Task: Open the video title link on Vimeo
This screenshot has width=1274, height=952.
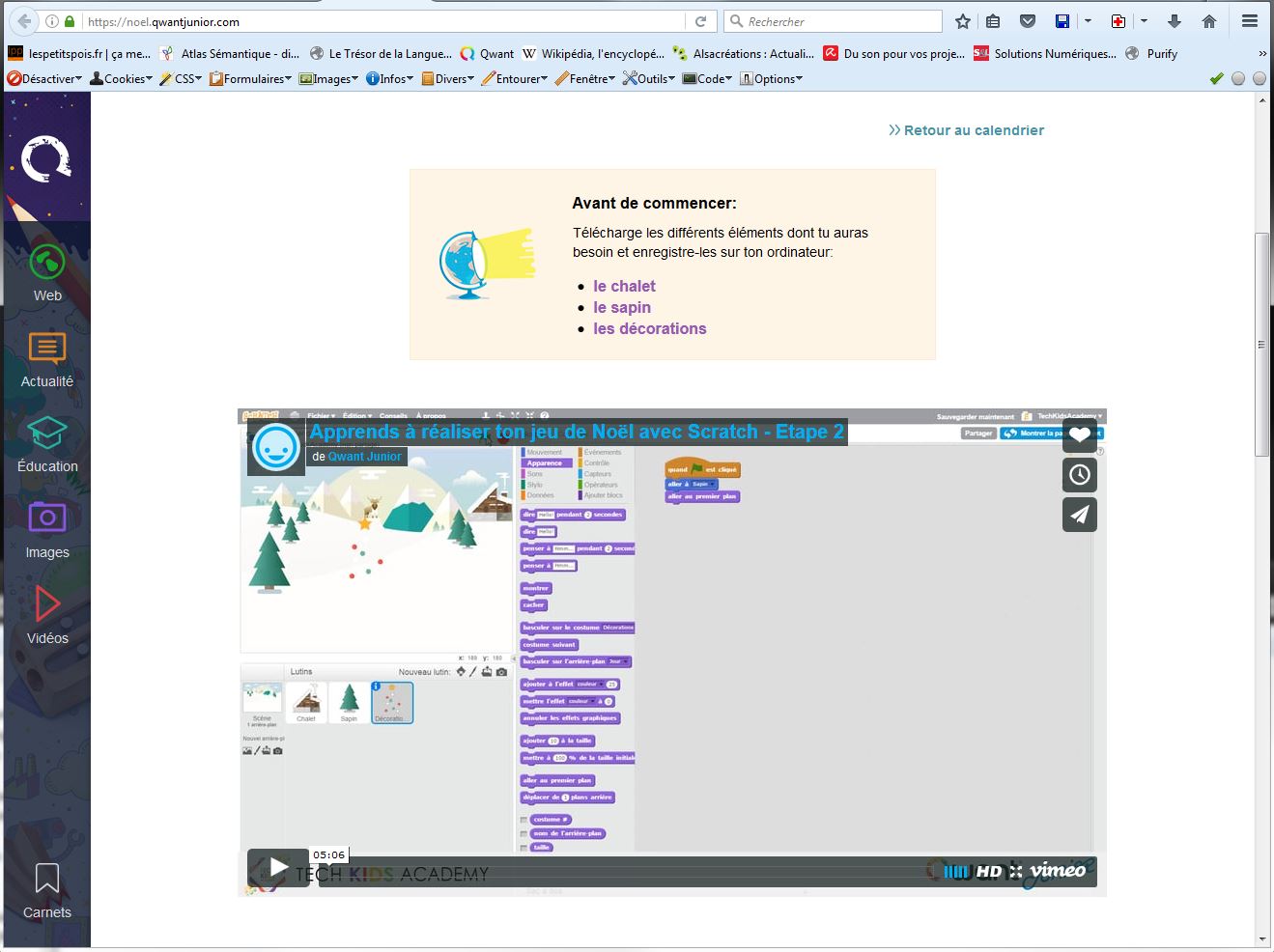Action: pos(577,432)
